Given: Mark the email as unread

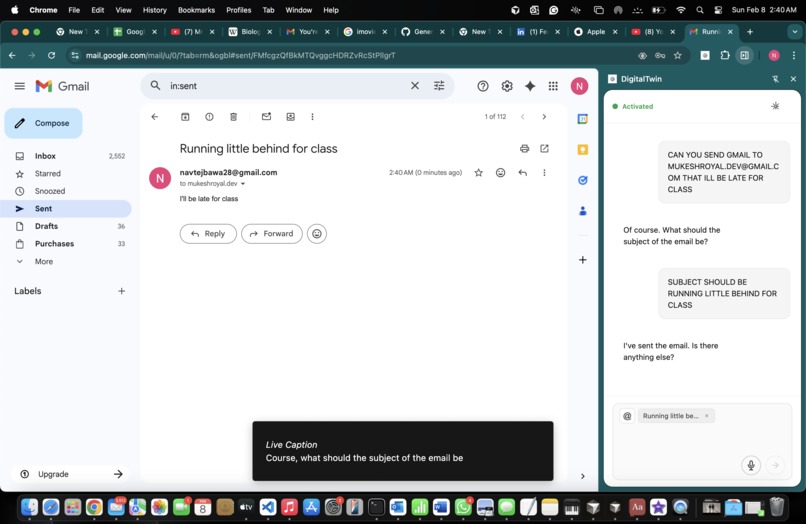Looking at the screenshot, I should [x=266, y=117].
